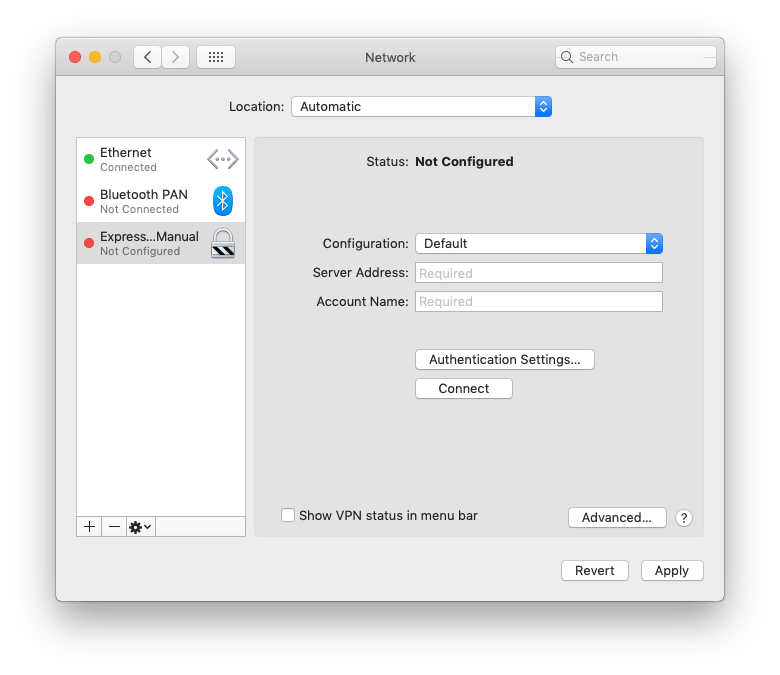Viewport: 780px width, 675px height.
Task: Enable Show VPN status in menu bar
Action: [288, 515]
